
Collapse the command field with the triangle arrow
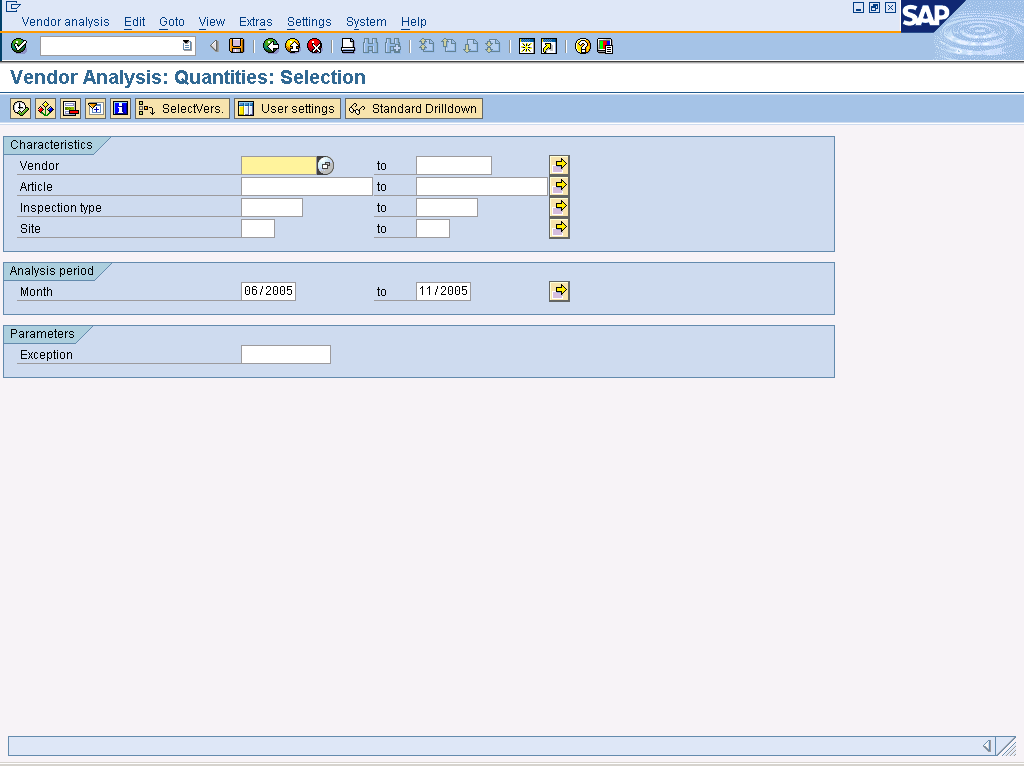tap(214, 46)
